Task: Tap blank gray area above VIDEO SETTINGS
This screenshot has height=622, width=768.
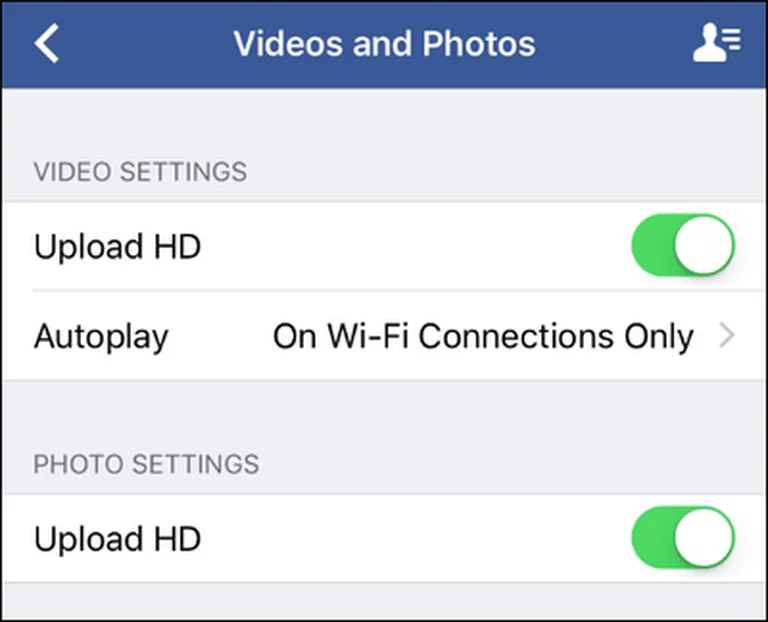Action: pos(384,122)
